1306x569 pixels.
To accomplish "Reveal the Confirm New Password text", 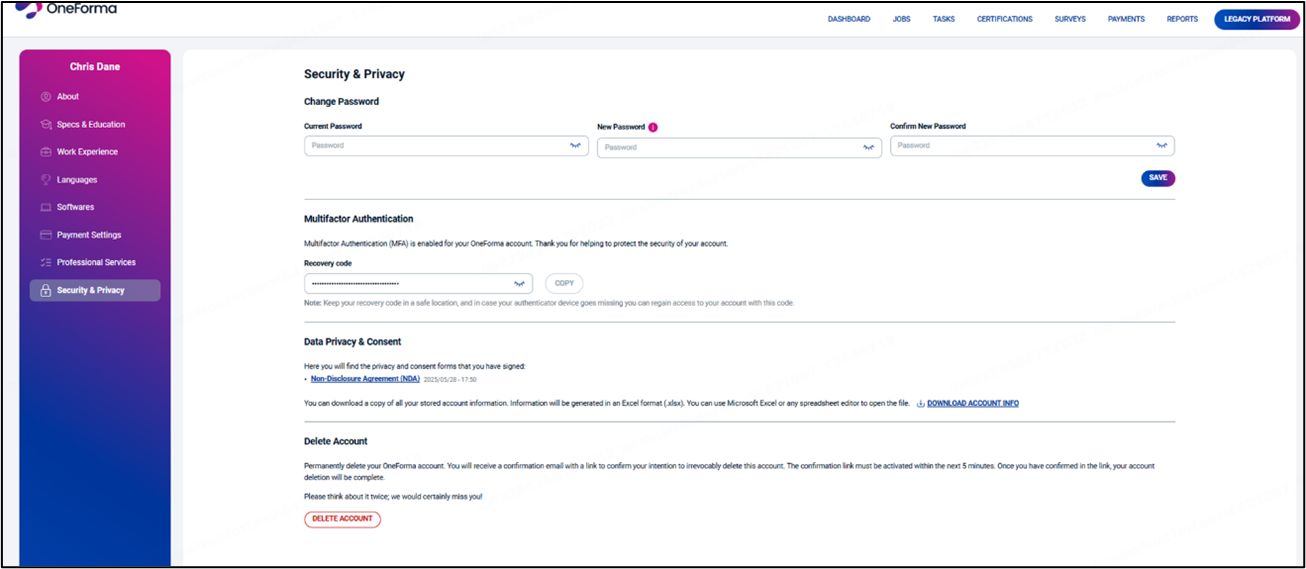I will (1162, 146).
